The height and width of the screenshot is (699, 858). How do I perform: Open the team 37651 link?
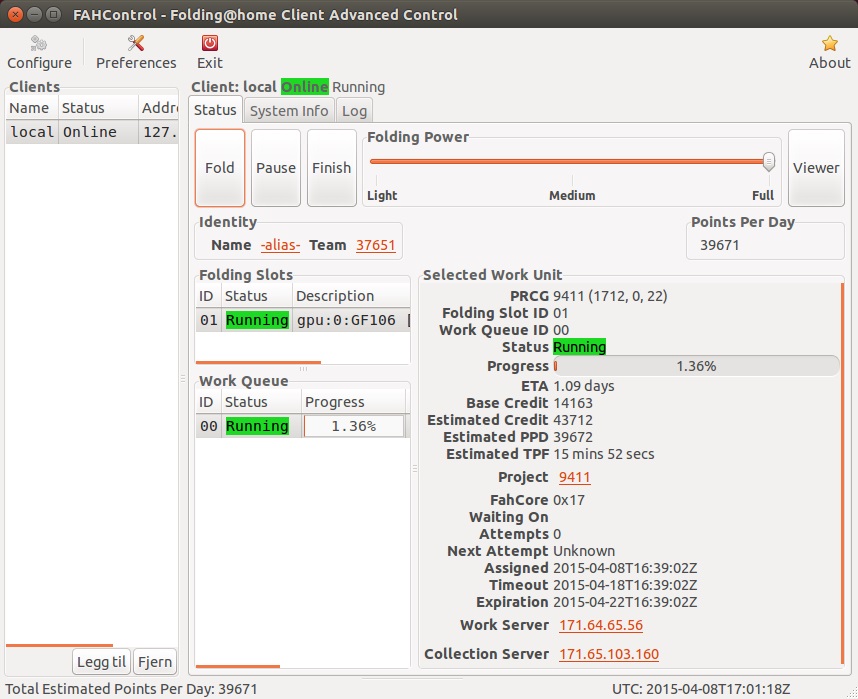point(375,245)
